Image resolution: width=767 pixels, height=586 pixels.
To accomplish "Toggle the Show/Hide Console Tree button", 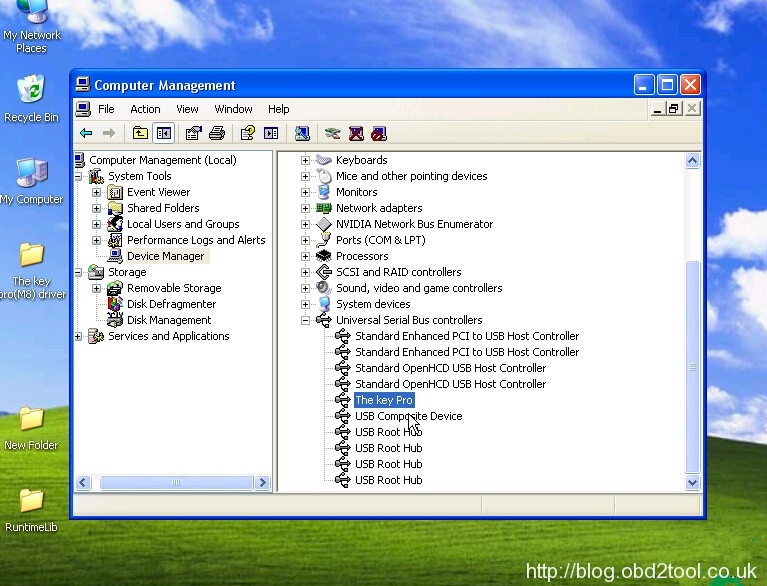I will (x=163, y=133).
